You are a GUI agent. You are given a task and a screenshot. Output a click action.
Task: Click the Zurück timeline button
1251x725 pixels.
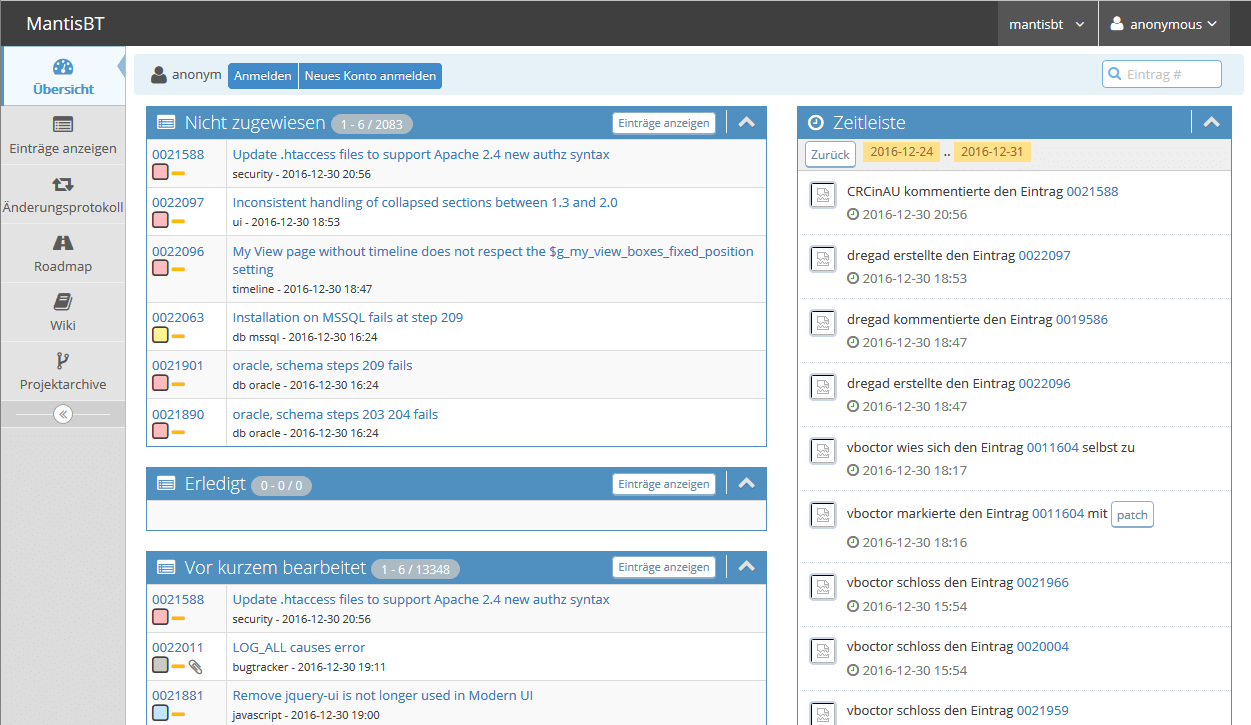coord(830,155)
